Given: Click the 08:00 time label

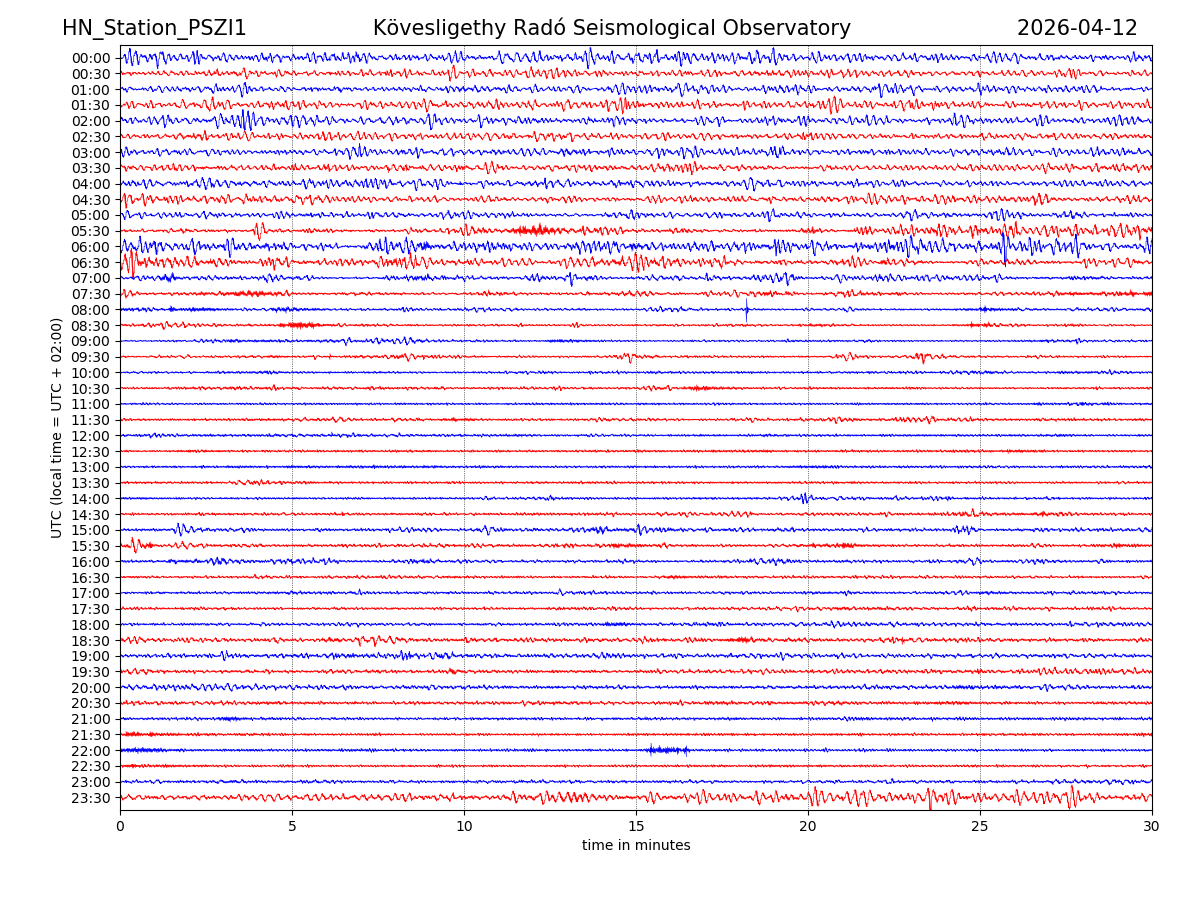Looking at the screenshot, I should click(x=91, y=310).
